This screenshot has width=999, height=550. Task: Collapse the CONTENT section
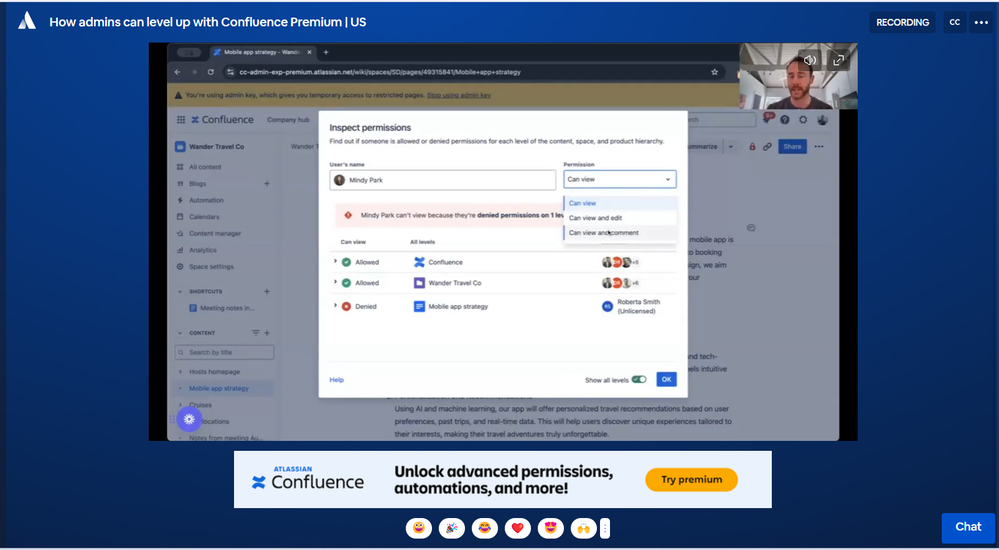pyautogui.click(x=180, y=333)
